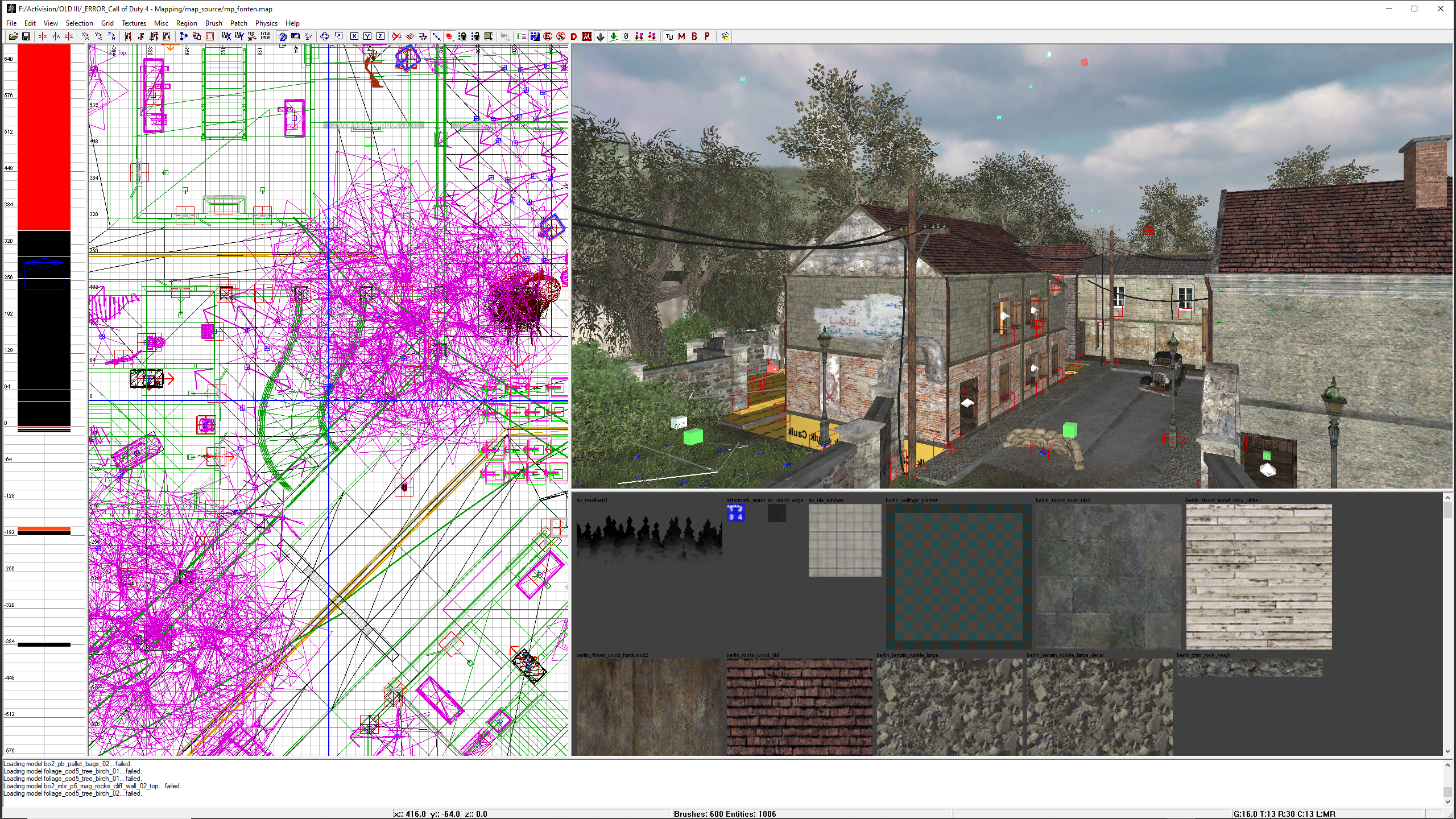Toggle the red square selection button
The width and height of the screenshot is (1456, 819).
pyautogui.click(x=449, y=36)
